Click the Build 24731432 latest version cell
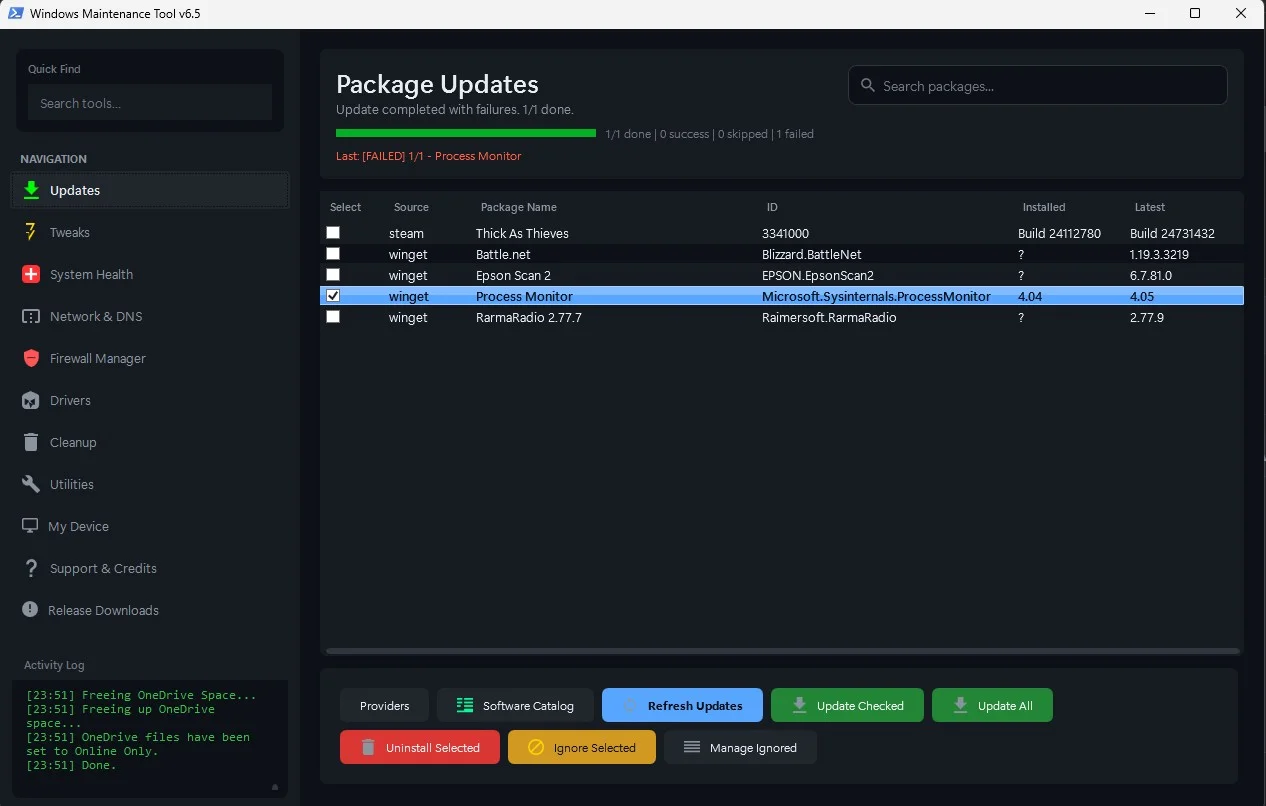The height and width of the screenshot is (806, 1266). (1172, 233)
